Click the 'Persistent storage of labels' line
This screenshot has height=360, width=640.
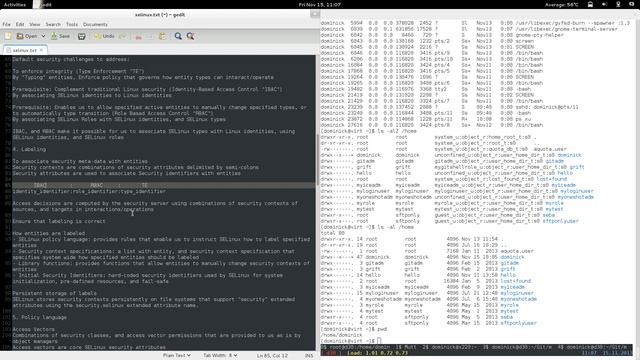tap(54, 293)
